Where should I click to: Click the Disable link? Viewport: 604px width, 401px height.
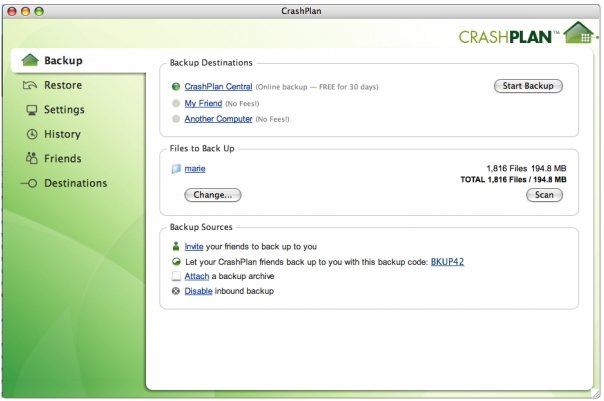click(198, 291)
